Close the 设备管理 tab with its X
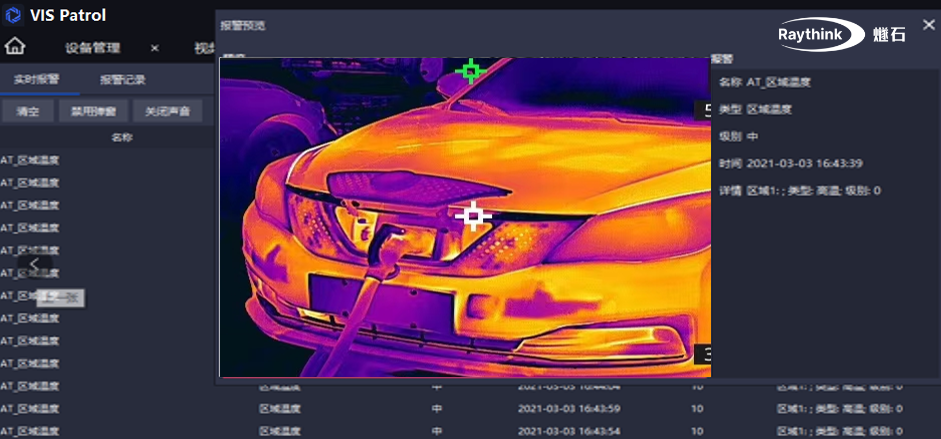The height and width of the screenshot is (439, 941). 155,48
